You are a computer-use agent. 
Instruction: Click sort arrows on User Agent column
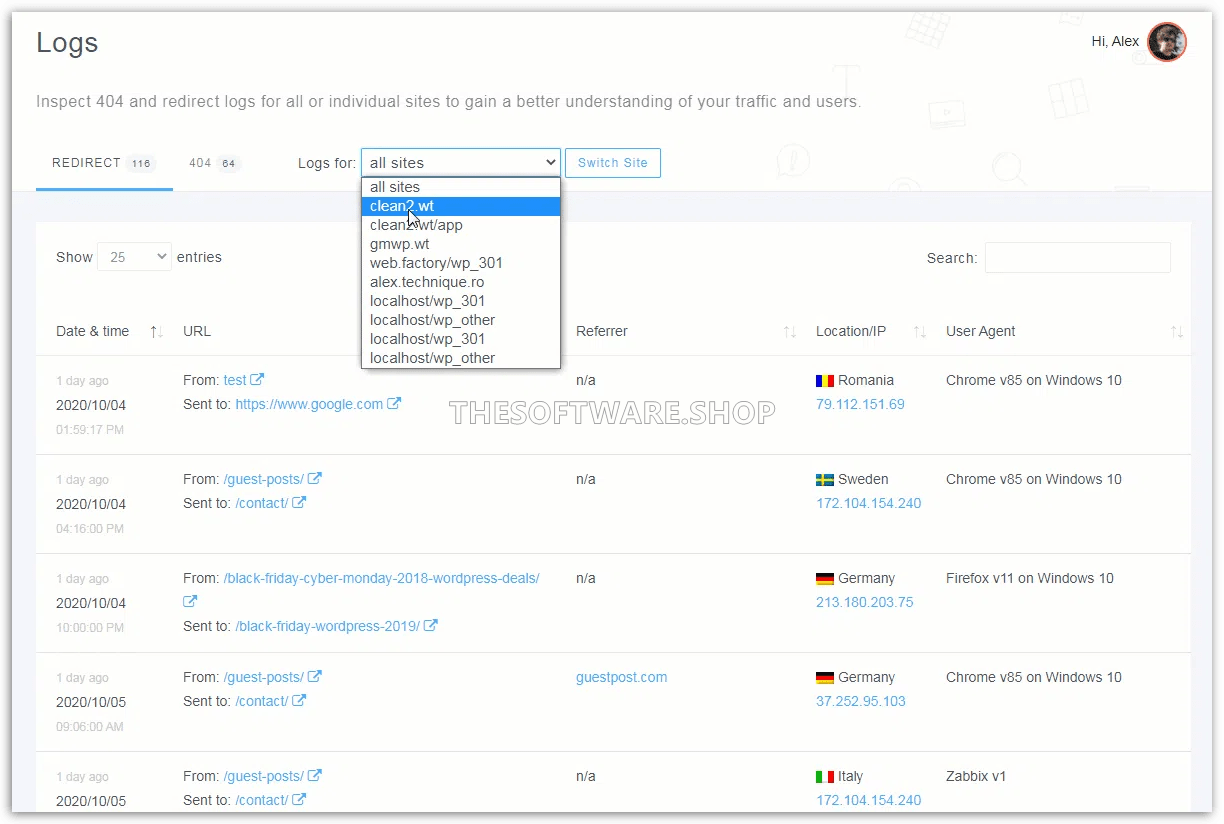(1177, 332)
